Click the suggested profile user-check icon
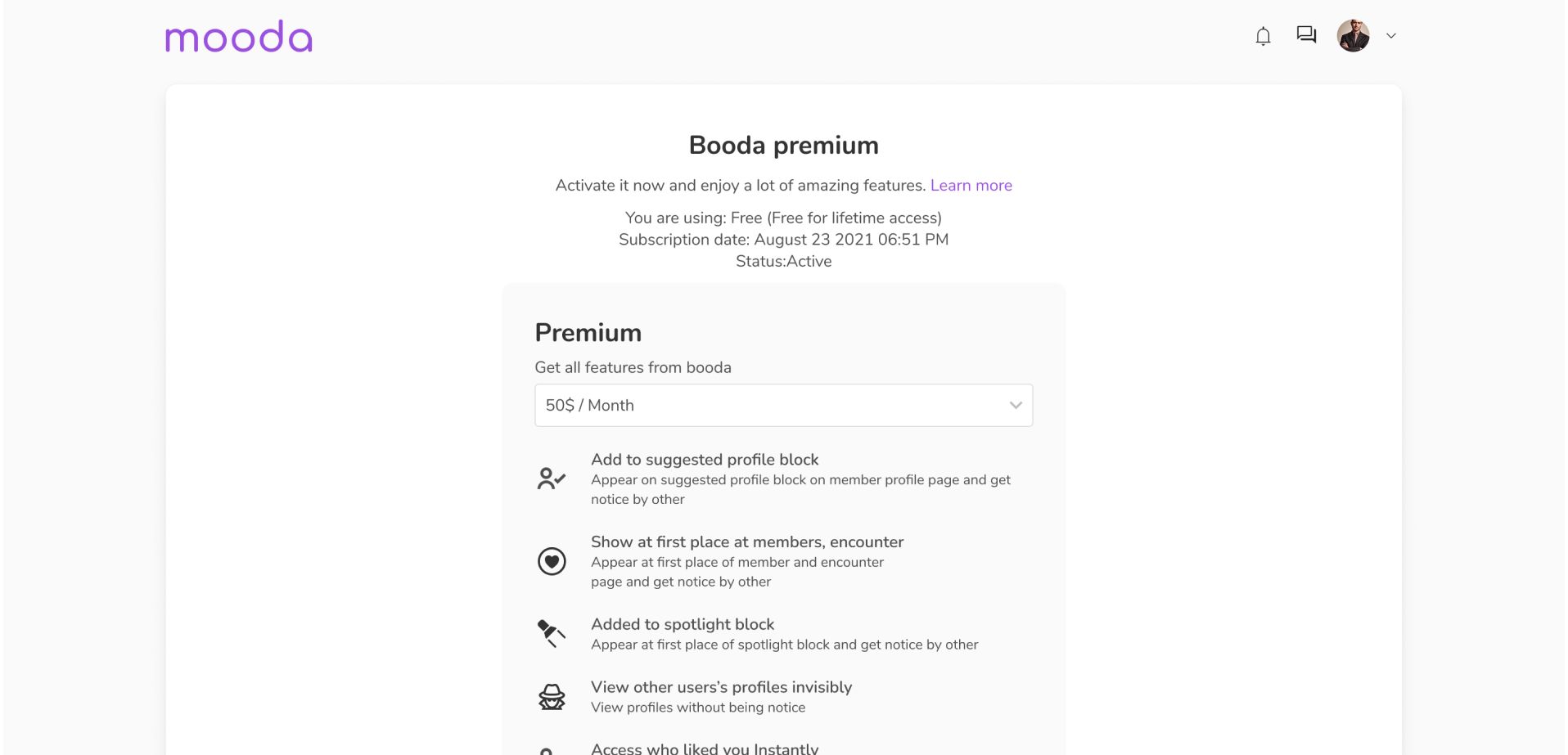 [x=551, y=479]
